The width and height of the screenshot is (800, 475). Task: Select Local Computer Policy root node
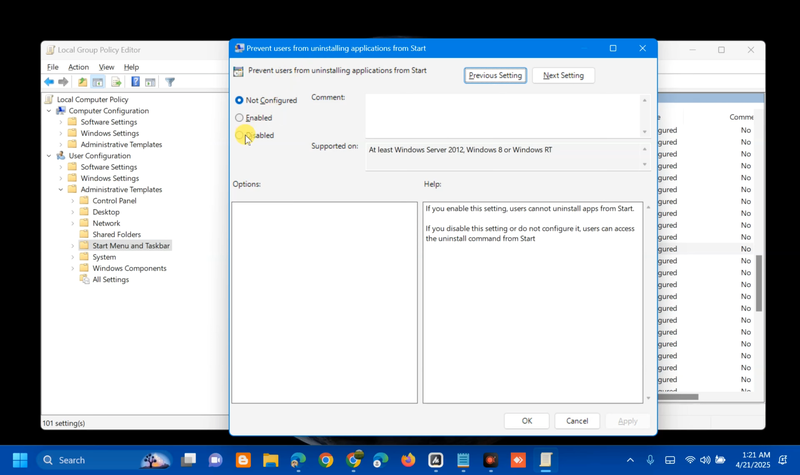tap(92, 99)
